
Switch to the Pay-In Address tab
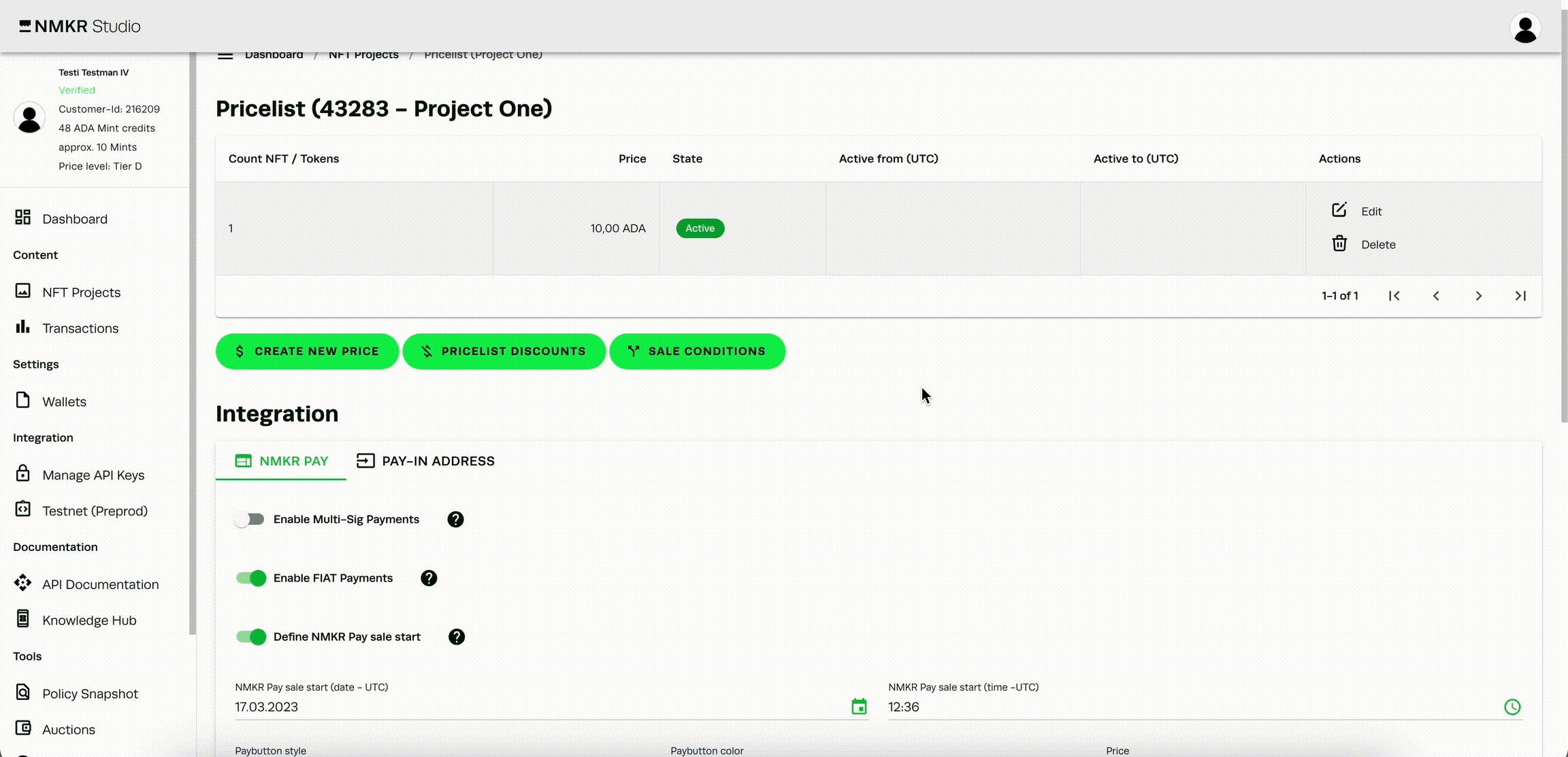point(426,461)
